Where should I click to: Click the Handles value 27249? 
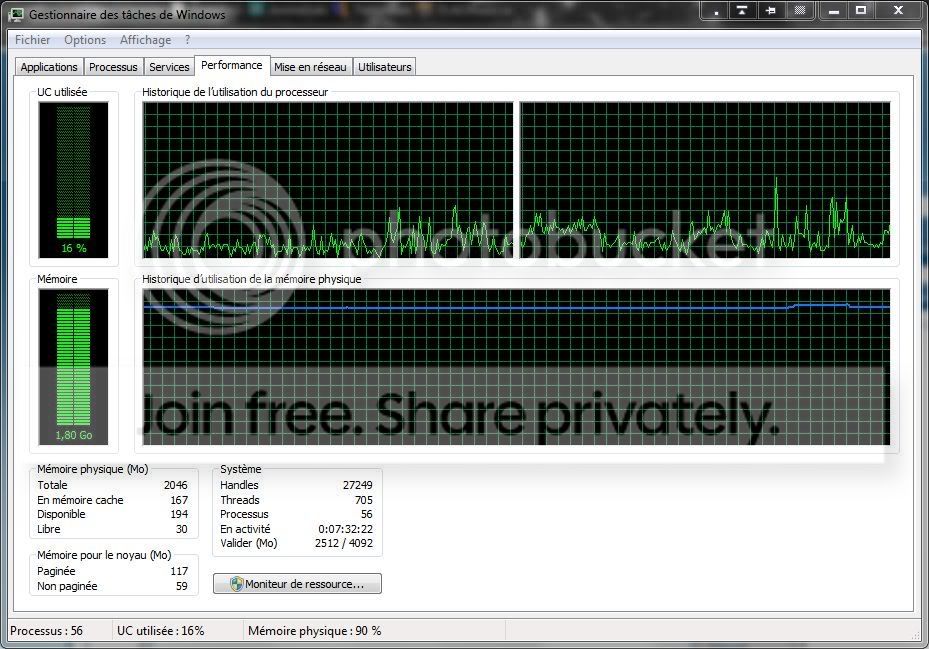point(357,485)
